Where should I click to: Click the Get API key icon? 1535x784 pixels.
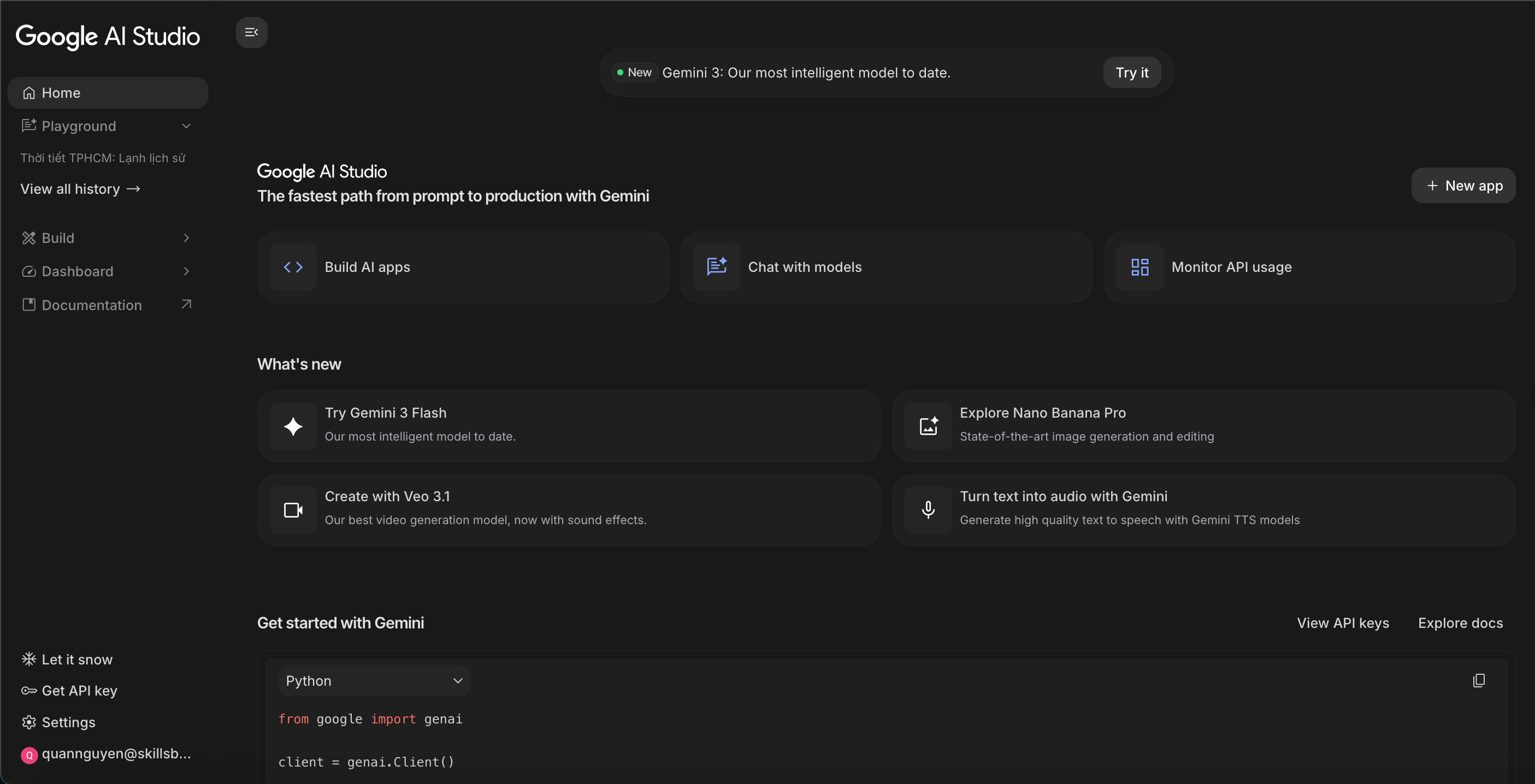point(28,691)
